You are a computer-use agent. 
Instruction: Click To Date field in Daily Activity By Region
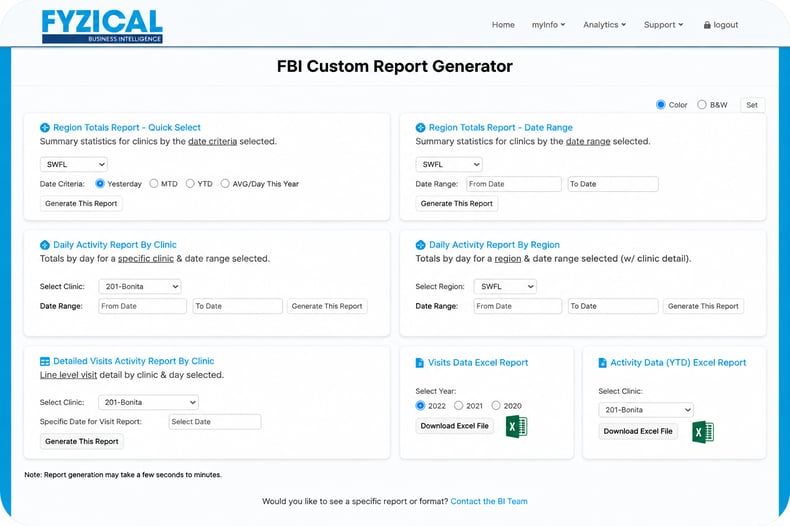613,306
